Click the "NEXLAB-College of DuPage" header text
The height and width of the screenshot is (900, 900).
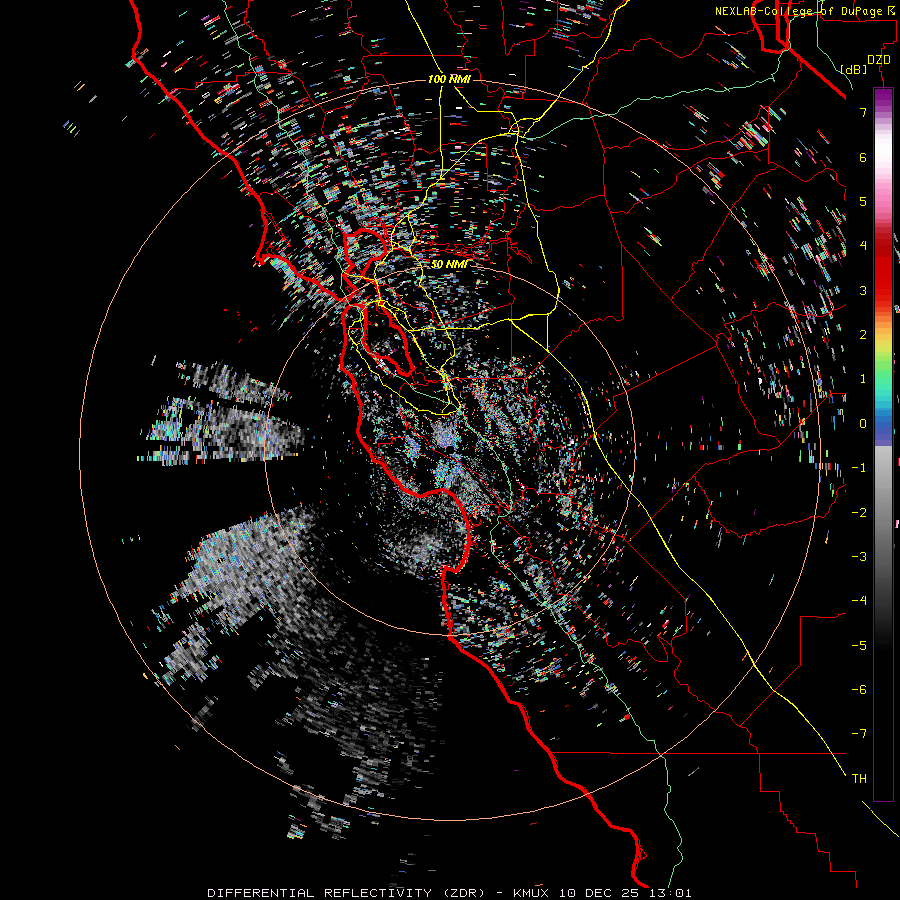798,11
